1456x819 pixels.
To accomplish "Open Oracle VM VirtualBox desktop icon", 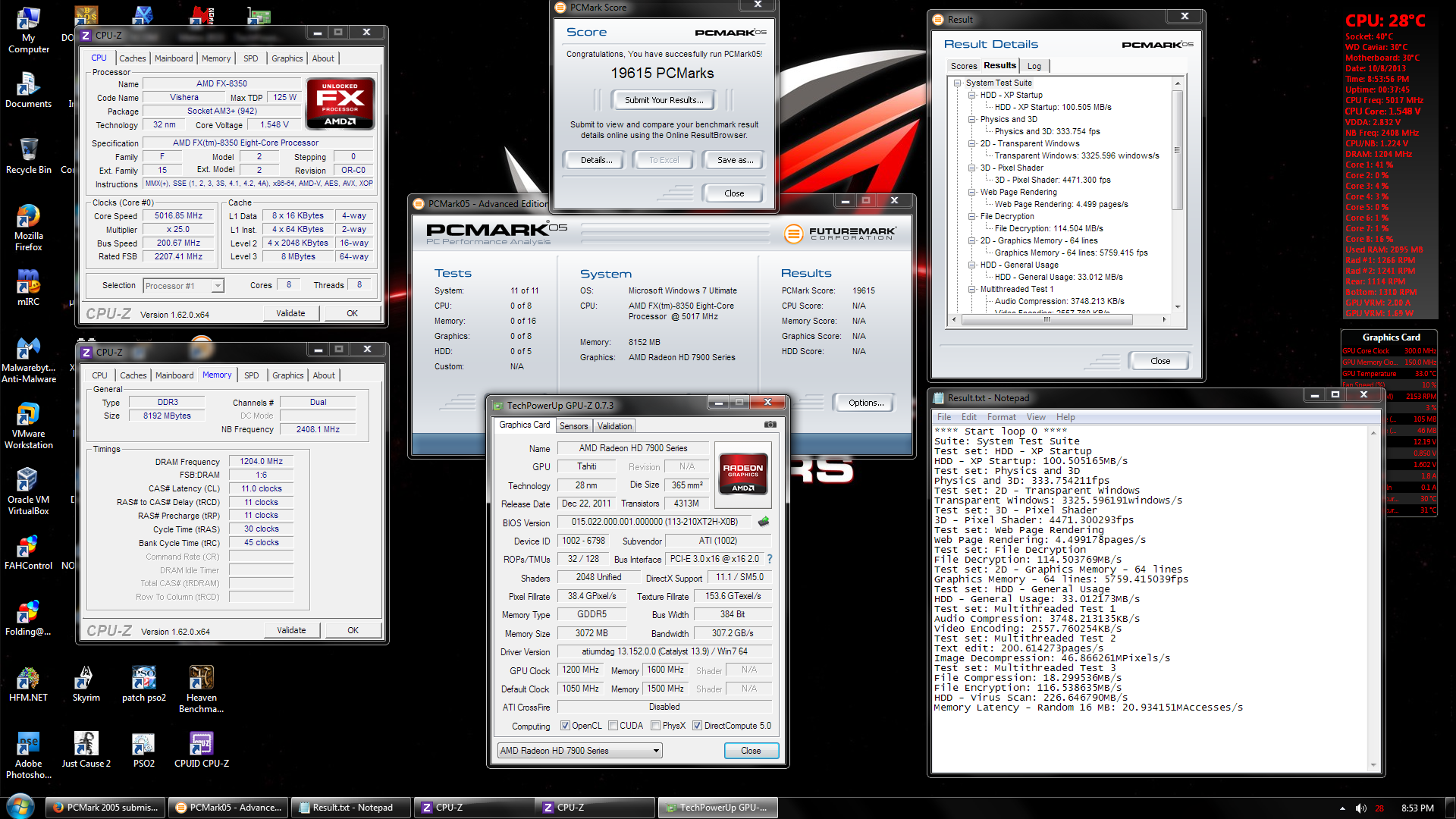I will 28,491.
